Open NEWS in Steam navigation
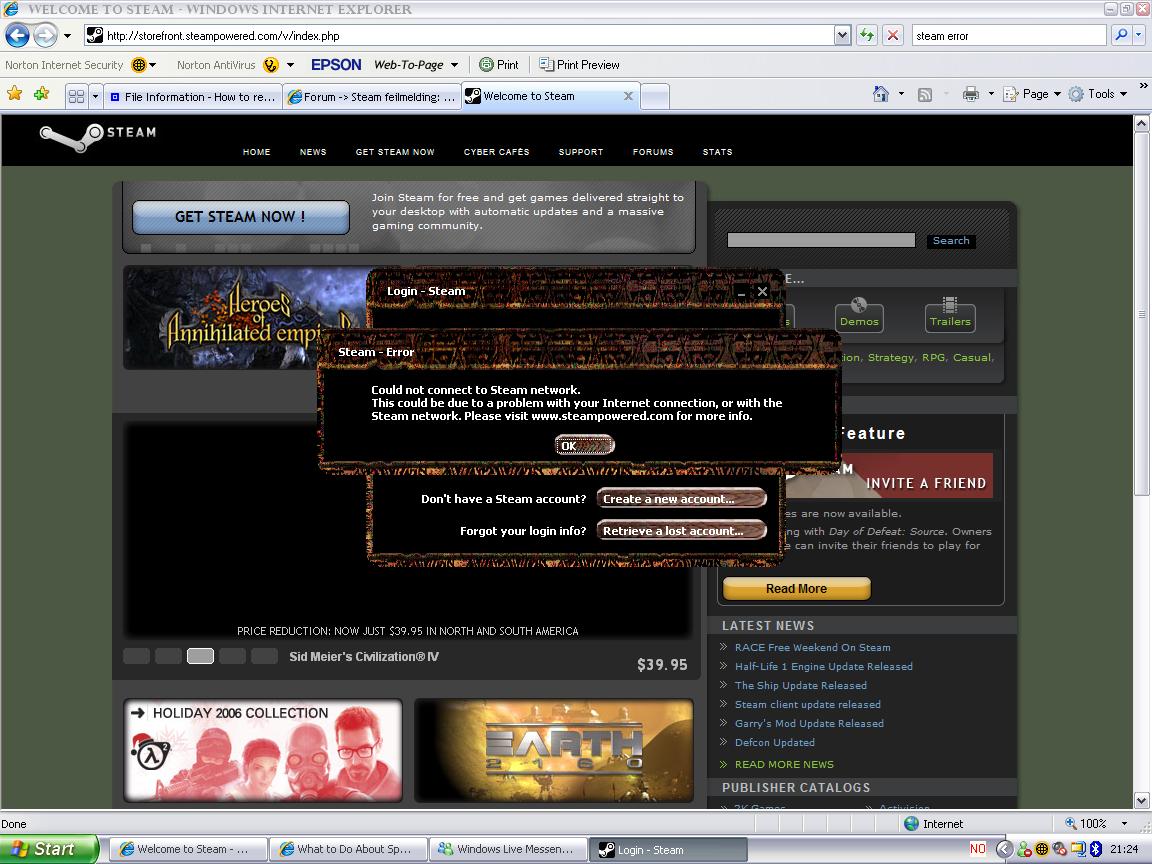The height and width of the screenshot is (864, 1152). [313, 152]
